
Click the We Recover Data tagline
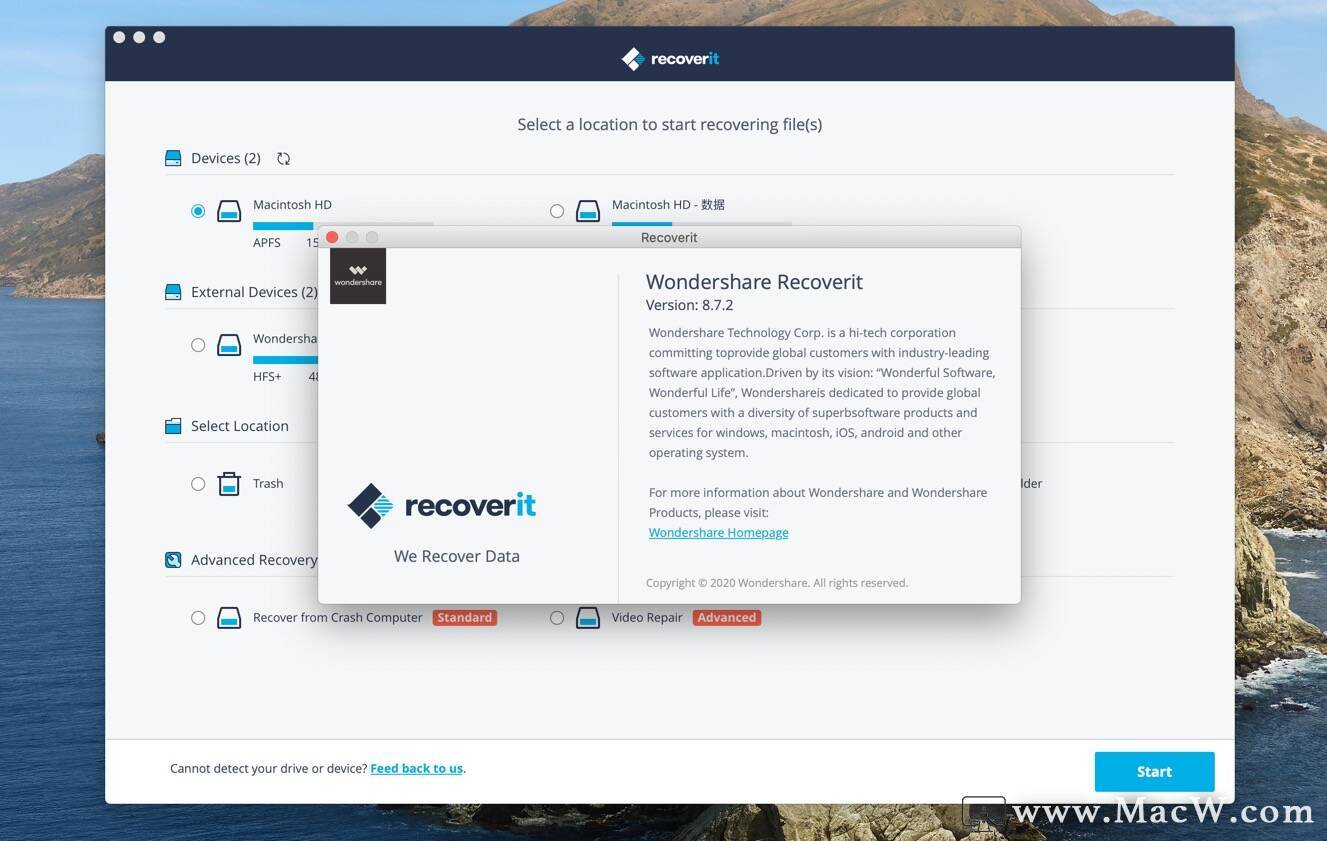tap(457, 556)
